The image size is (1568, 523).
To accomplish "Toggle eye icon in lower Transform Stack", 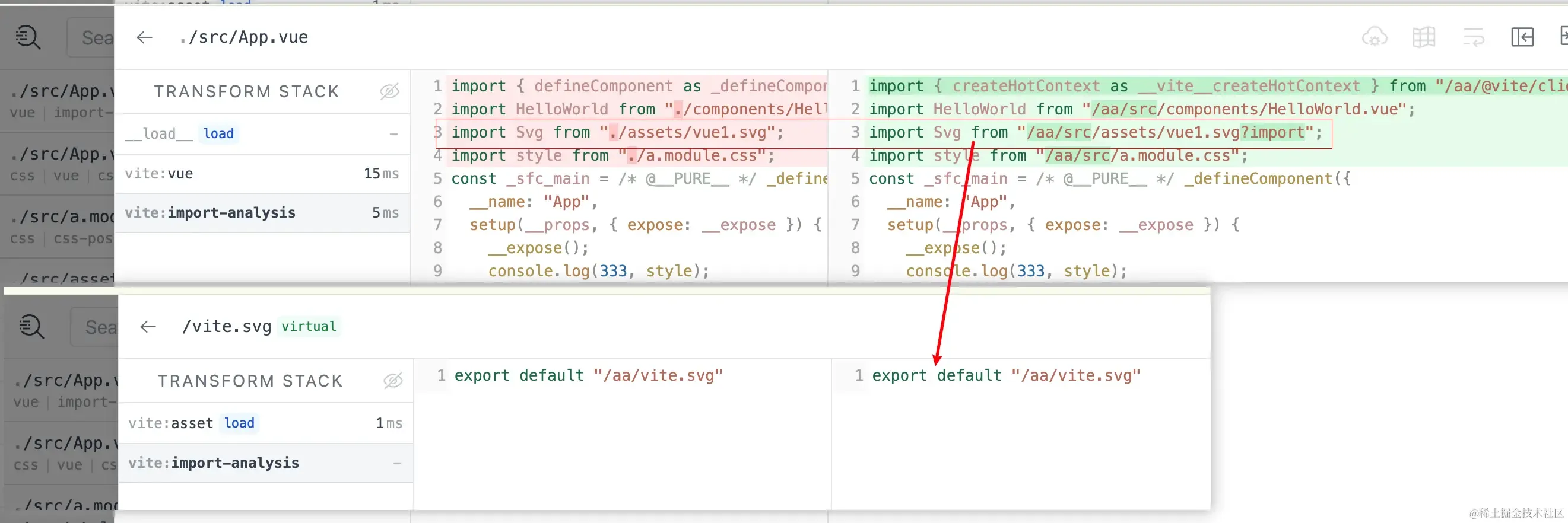I will click(x=393, y=381).
